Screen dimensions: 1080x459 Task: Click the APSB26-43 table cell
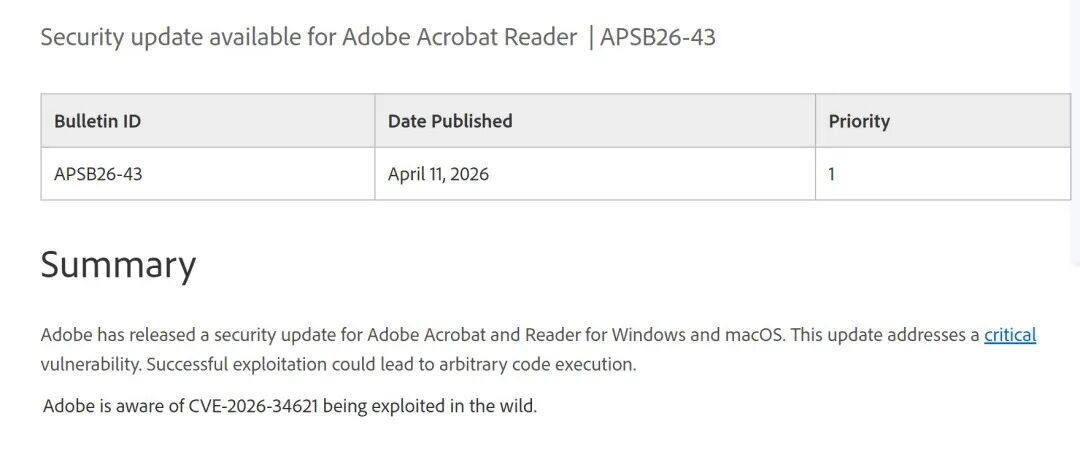click(x=208, y=174)
